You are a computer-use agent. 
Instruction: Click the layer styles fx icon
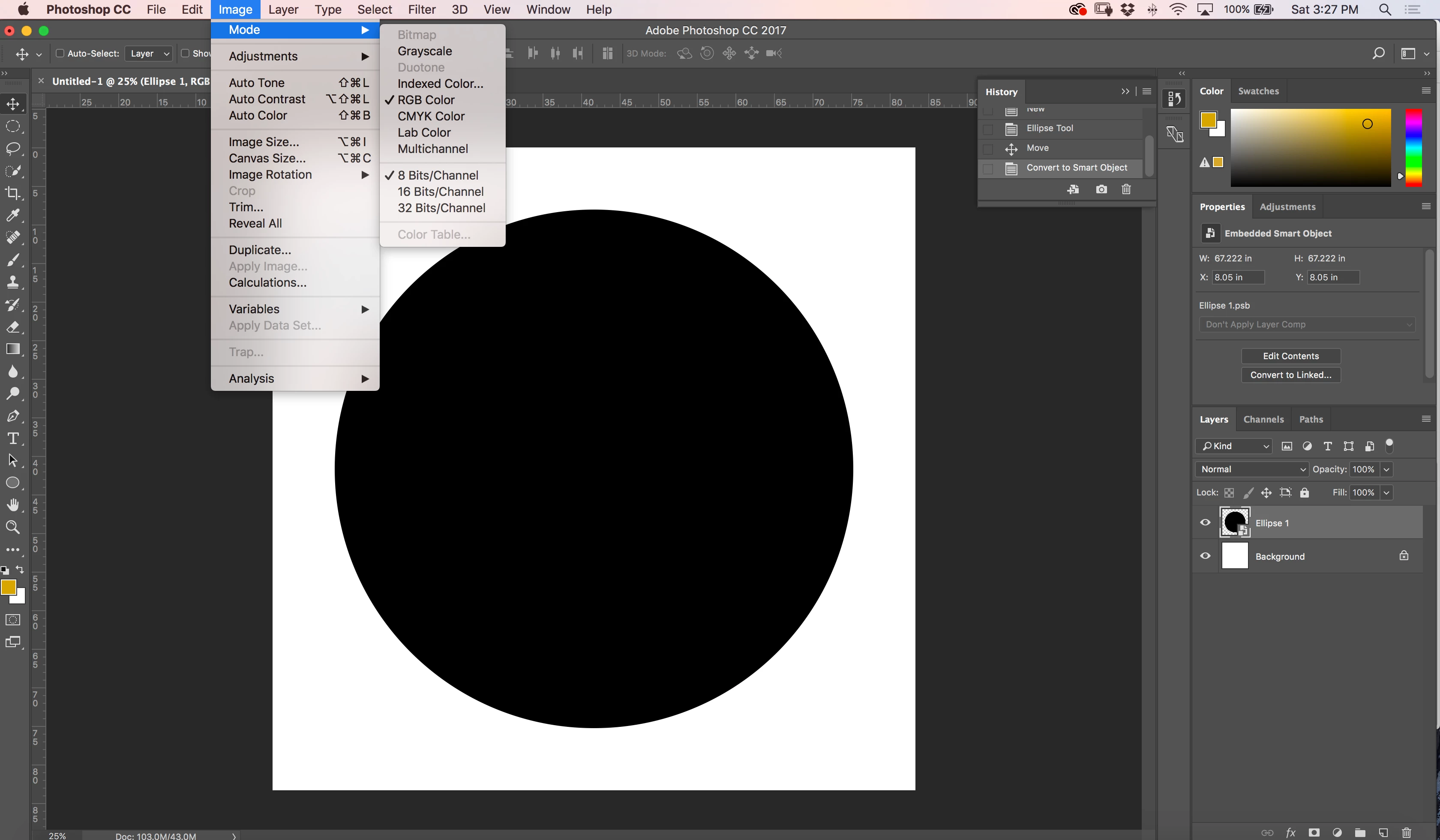click(x=1290, y=832)
